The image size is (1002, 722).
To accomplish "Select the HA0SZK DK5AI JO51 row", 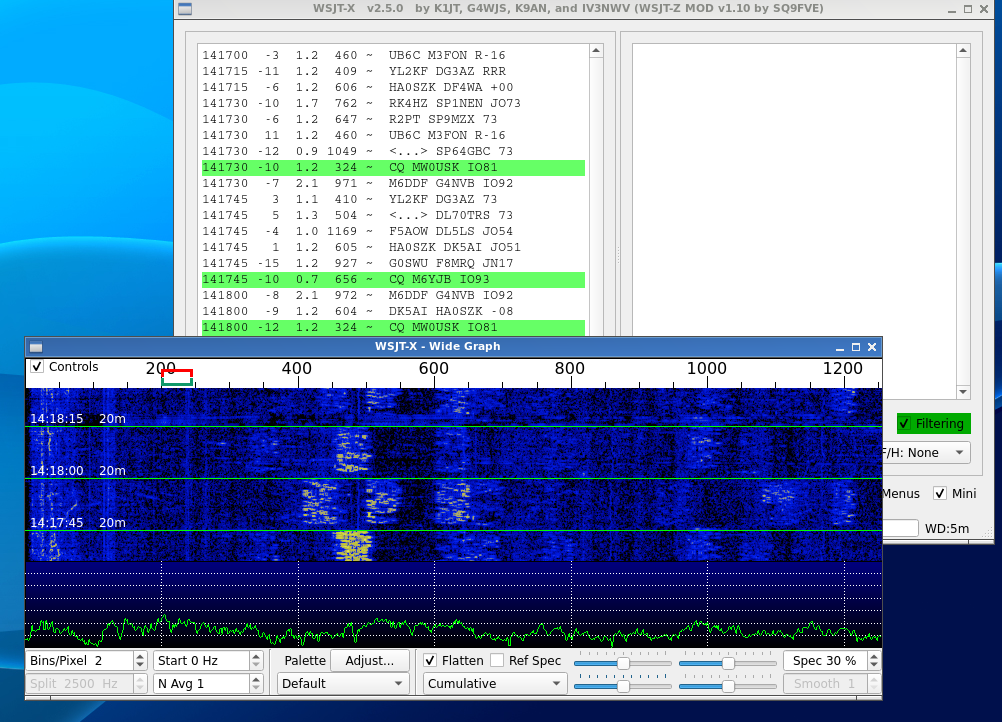I will [393, 247].
